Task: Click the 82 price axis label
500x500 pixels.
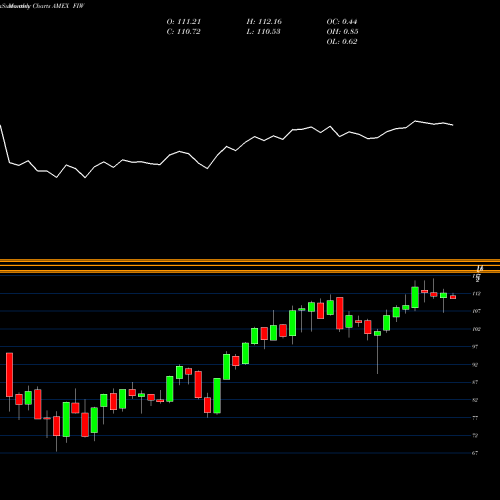Action: [475, 400]
